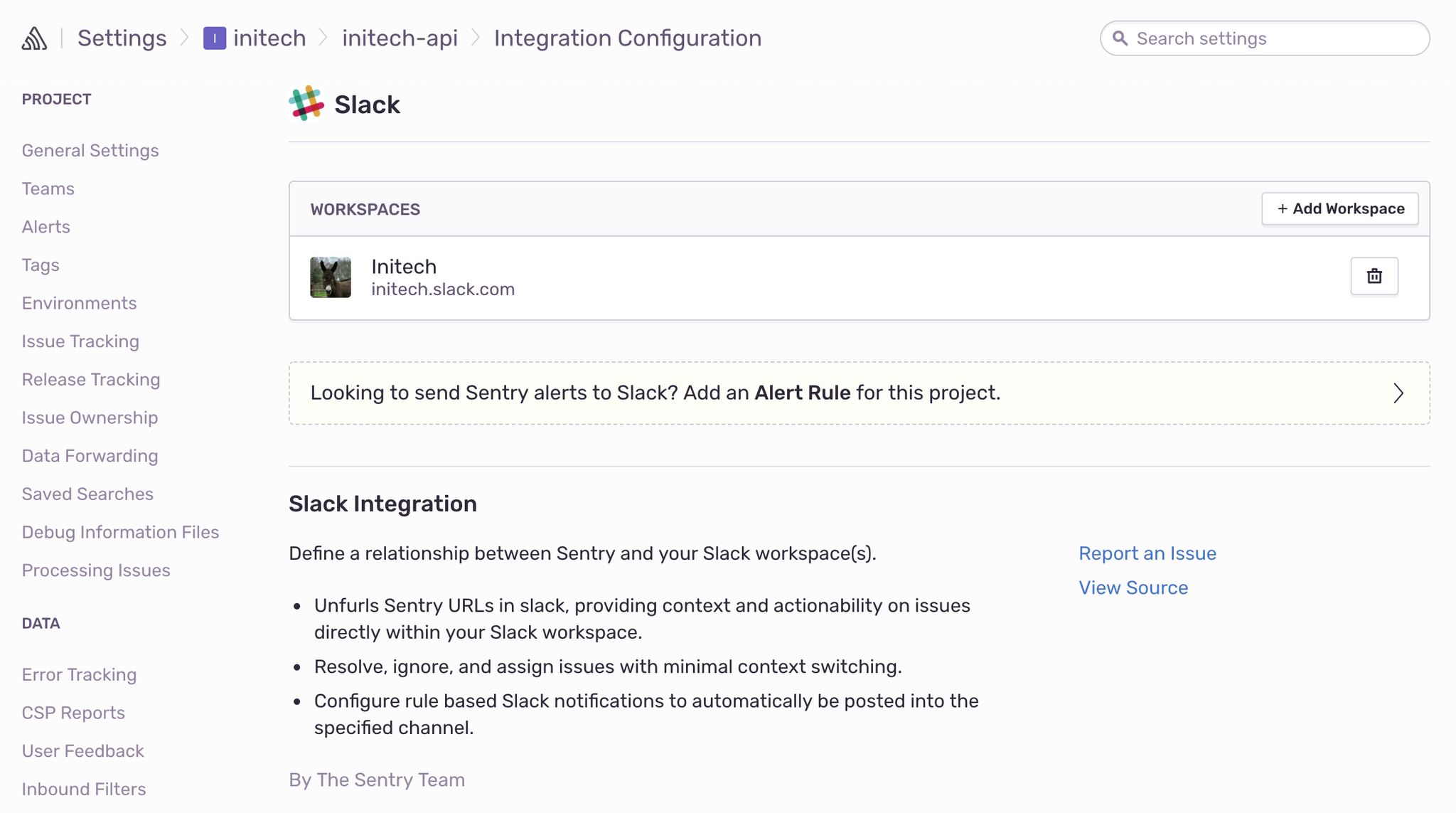Click the Slack icon beside the page heading
This screenshot has width=1456, height=813.
click(307, 103)
